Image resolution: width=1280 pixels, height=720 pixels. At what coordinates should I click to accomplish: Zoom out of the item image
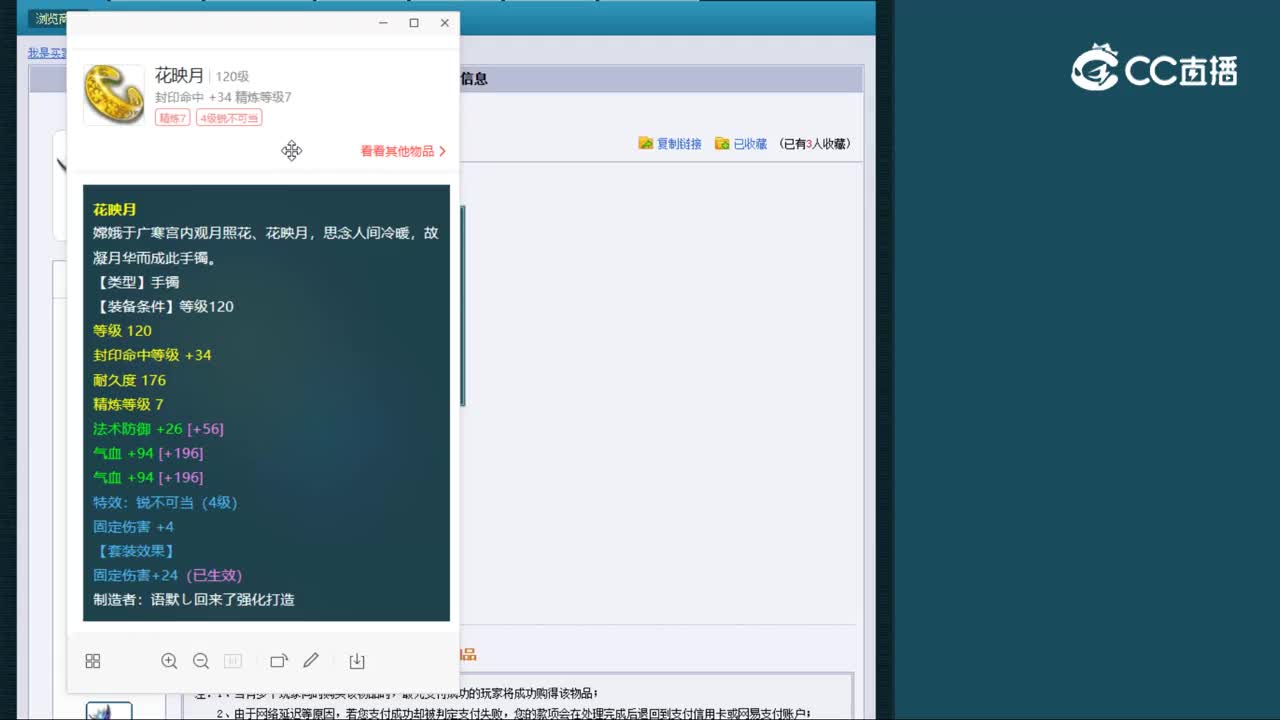pos(201,661)
